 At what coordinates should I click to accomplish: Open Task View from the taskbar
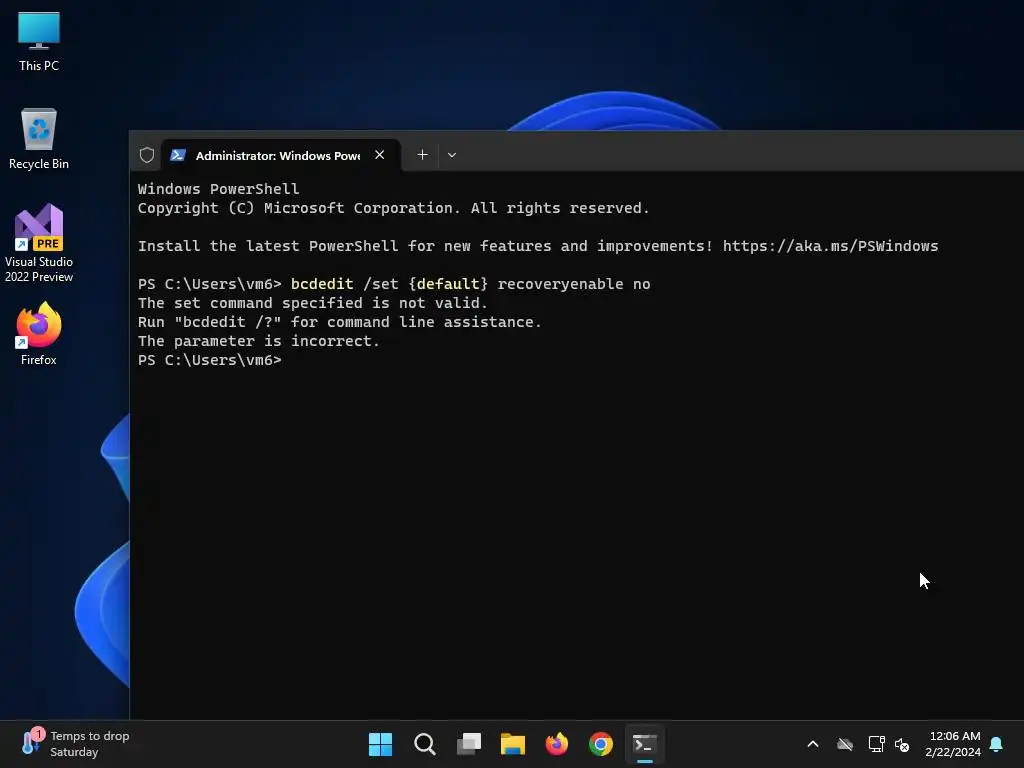click(468, 744)
